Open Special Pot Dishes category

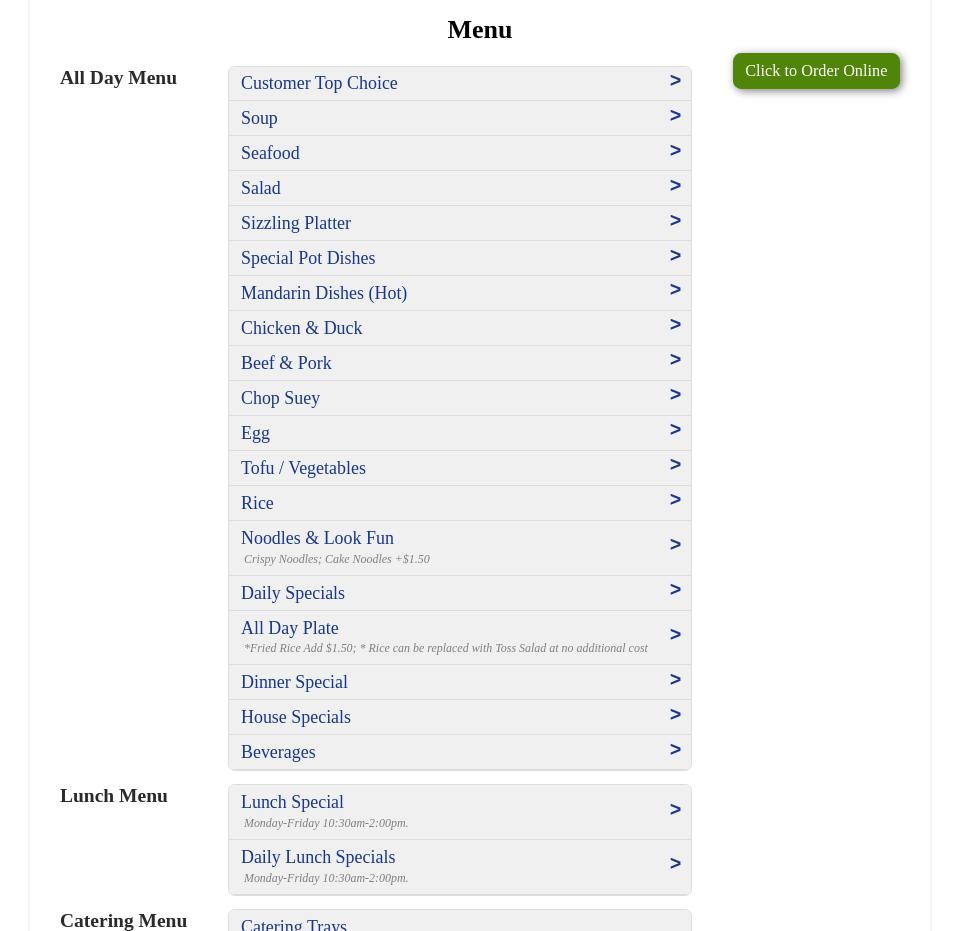tap(308, 258)
